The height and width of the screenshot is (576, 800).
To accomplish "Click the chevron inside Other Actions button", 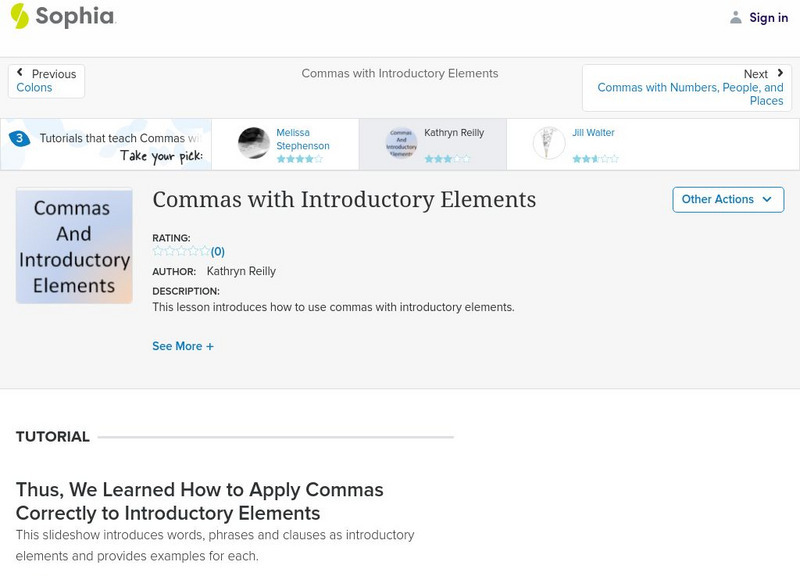I will [768, 199].
